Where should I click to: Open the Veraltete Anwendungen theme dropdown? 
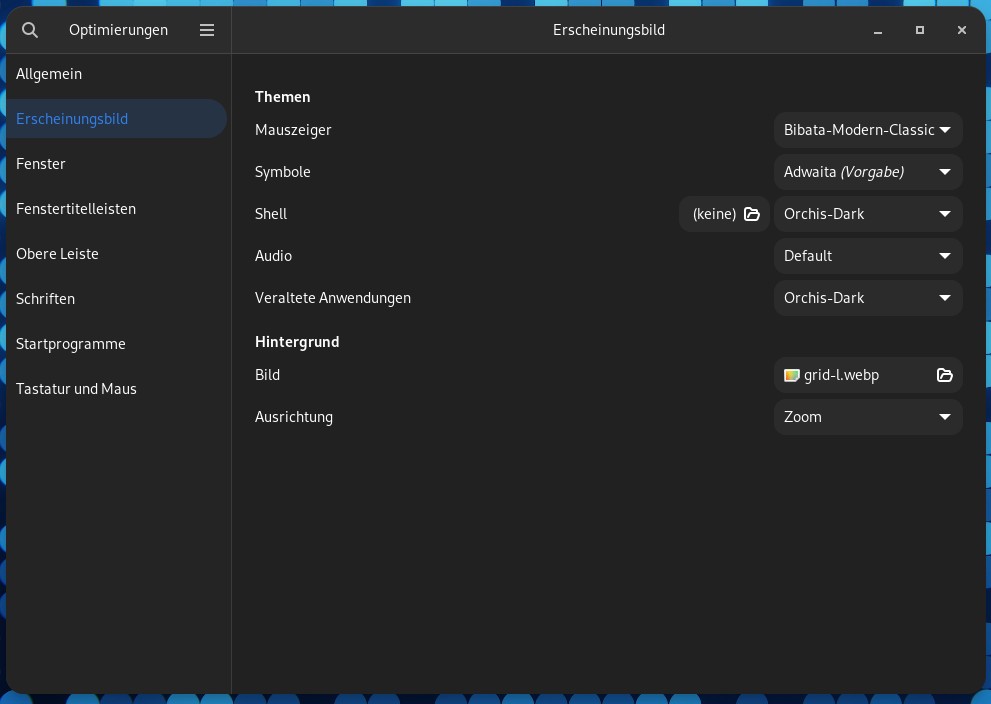click(x=868, y=297)
